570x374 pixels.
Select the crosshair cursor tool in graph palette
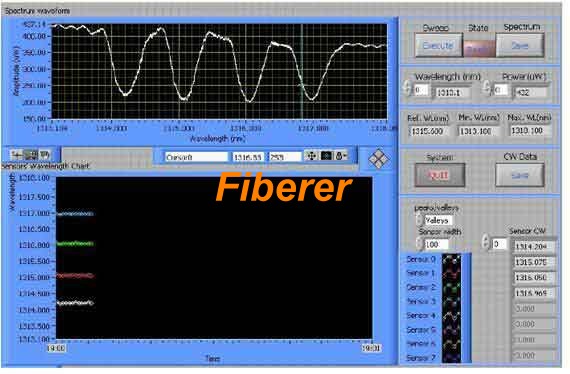click(x=17, y=155)
